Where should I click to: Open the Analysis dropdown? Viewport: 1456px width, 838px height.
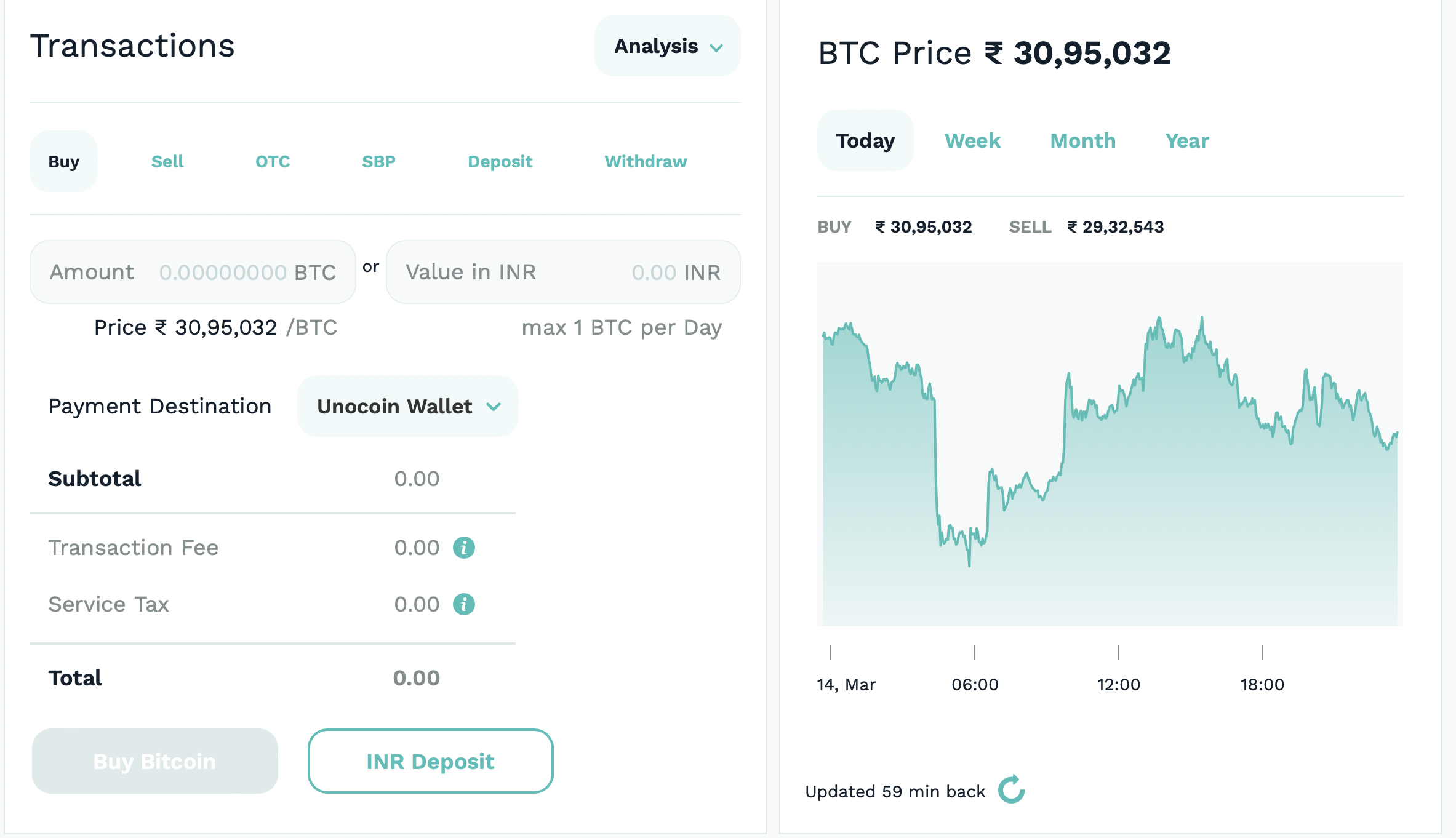667,46
